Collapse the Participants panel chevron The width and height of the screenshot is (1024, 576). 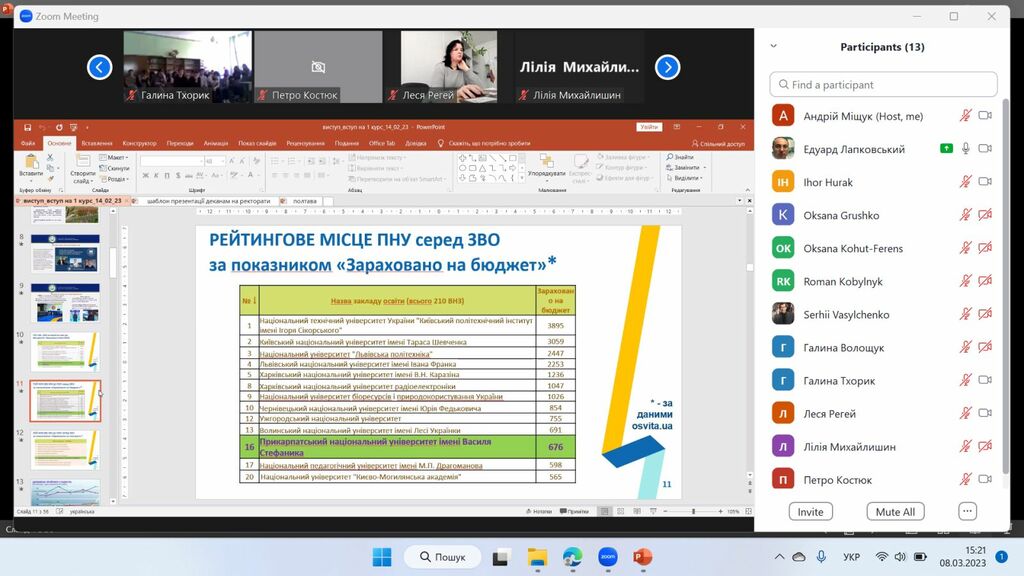pyautogui.click(x=773, y=47)
